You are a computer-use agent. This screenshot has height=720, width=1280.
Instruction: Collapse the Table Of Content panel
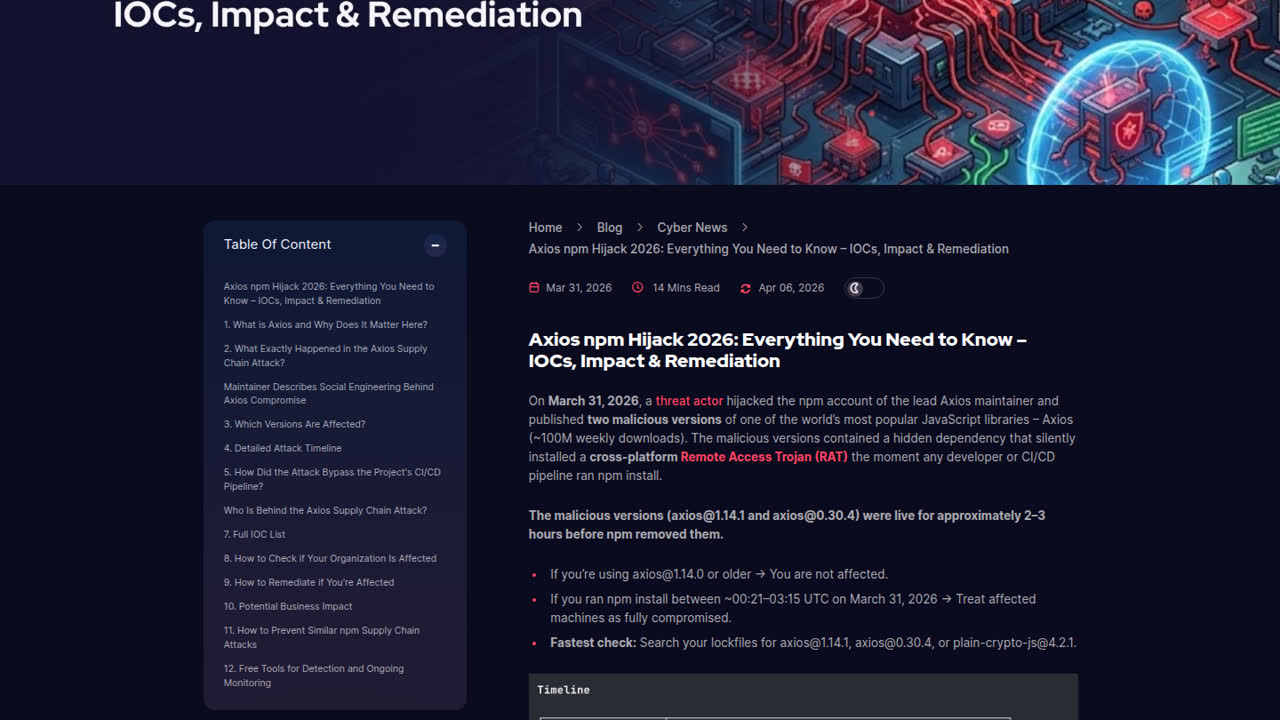[x=435, y=245]
